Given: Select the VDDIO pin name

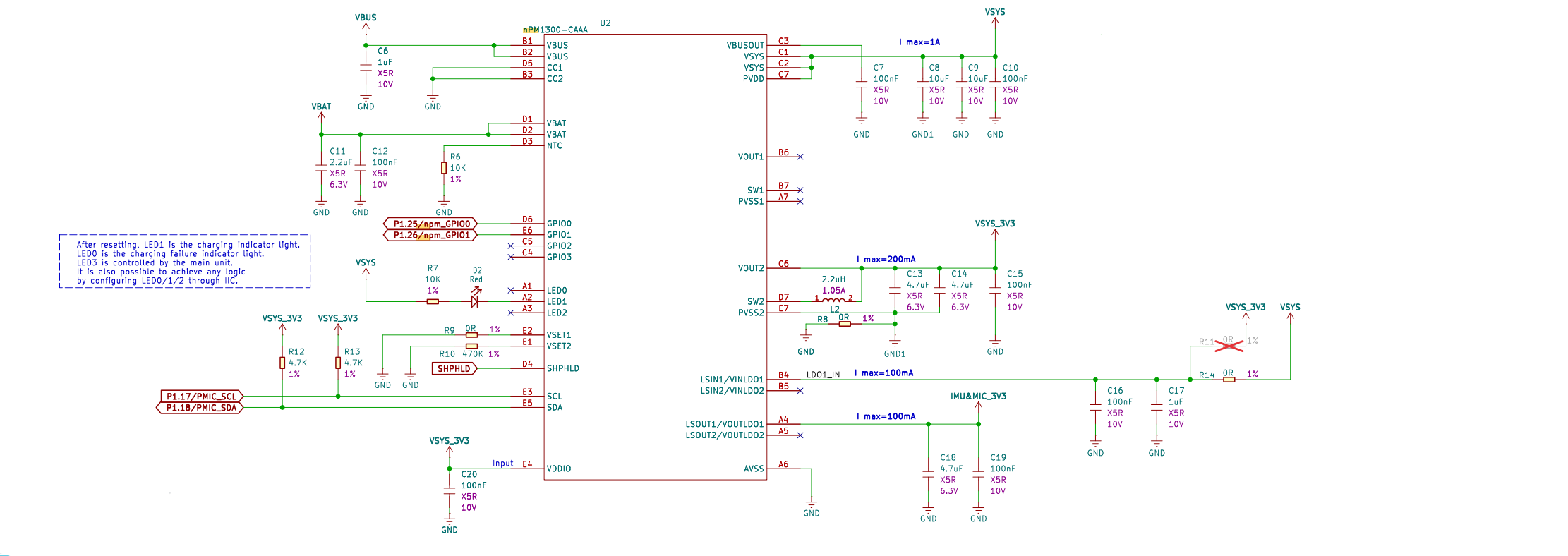Looking at the screenshot, I should coord(559,469).
